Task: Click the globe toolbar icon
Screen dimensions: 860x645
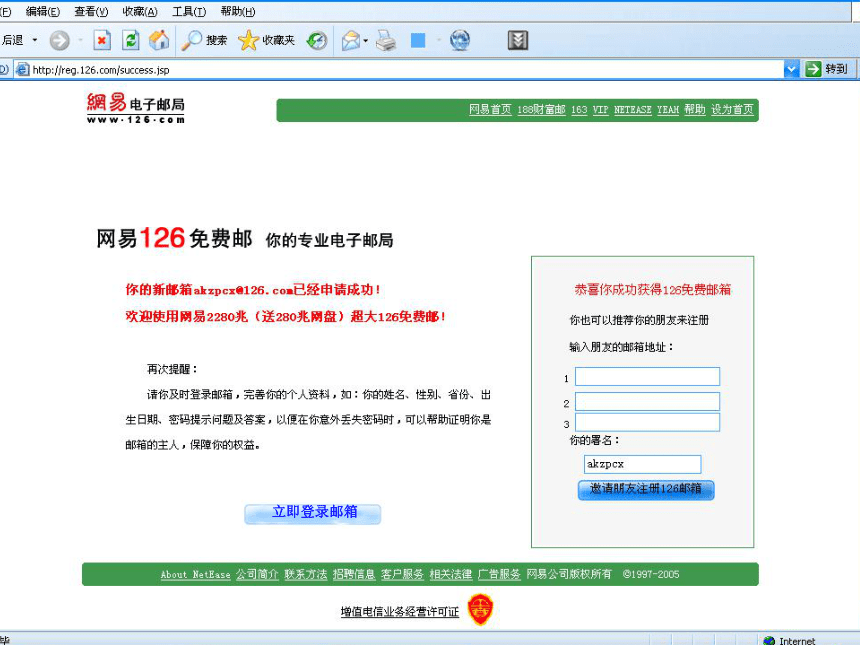Action: tap(460, 40)
